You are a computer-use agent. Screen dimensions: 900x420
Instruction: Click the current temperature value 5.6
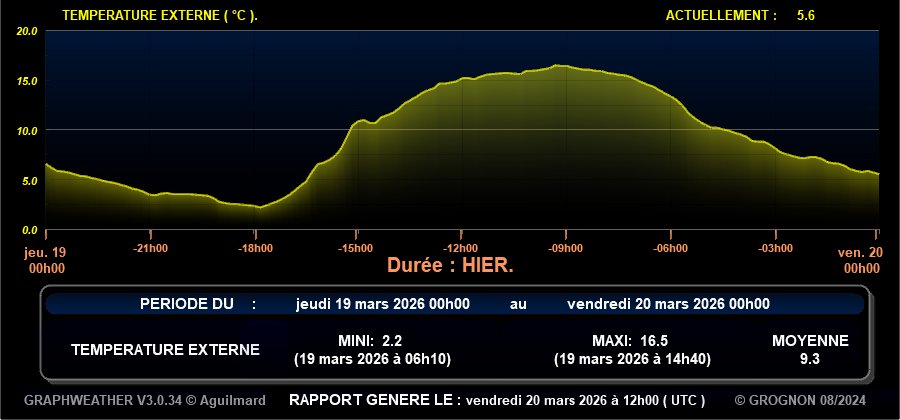[x=806, y=16]
